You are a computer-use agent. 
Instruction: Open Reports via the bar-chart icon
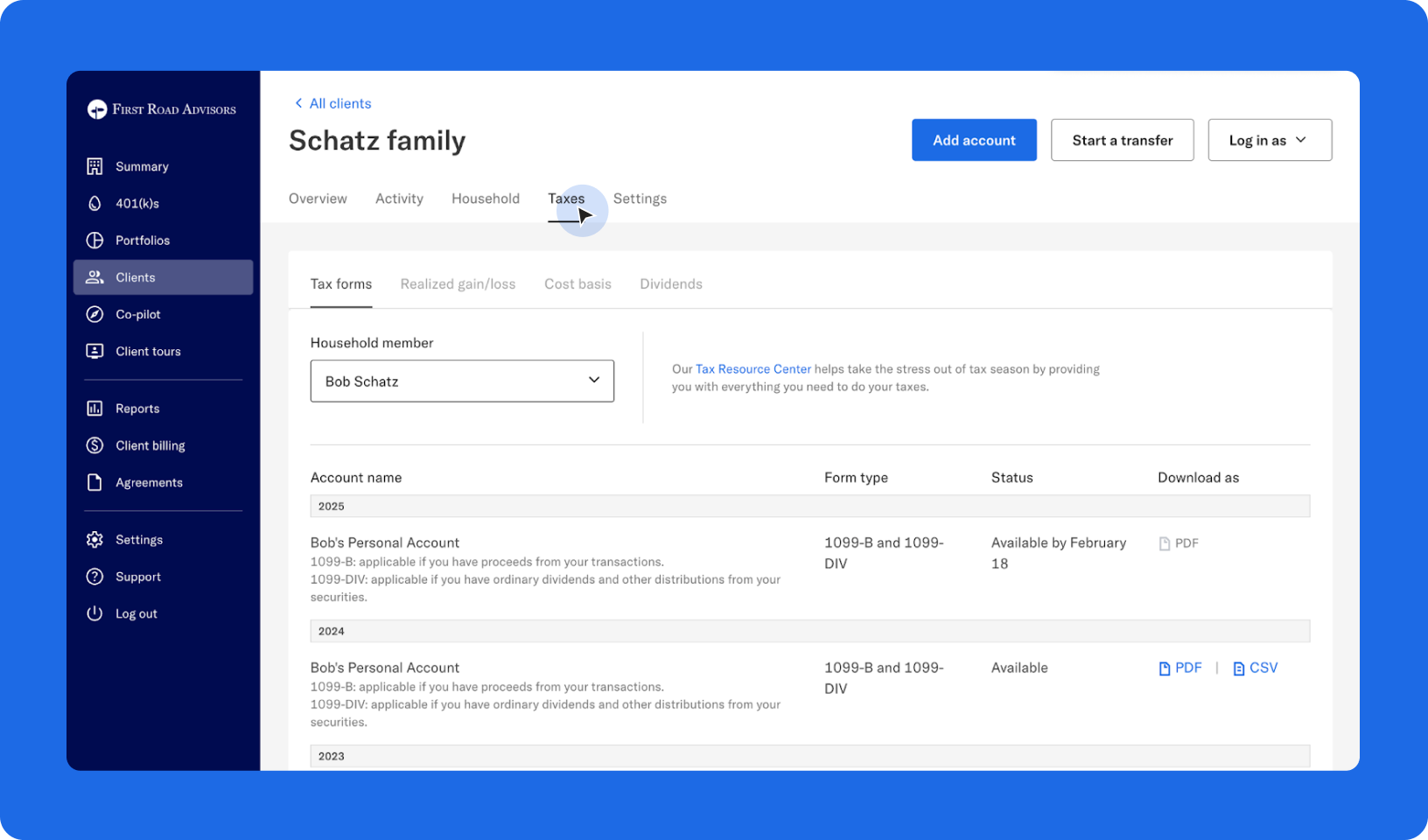click(x=94, y=408)
